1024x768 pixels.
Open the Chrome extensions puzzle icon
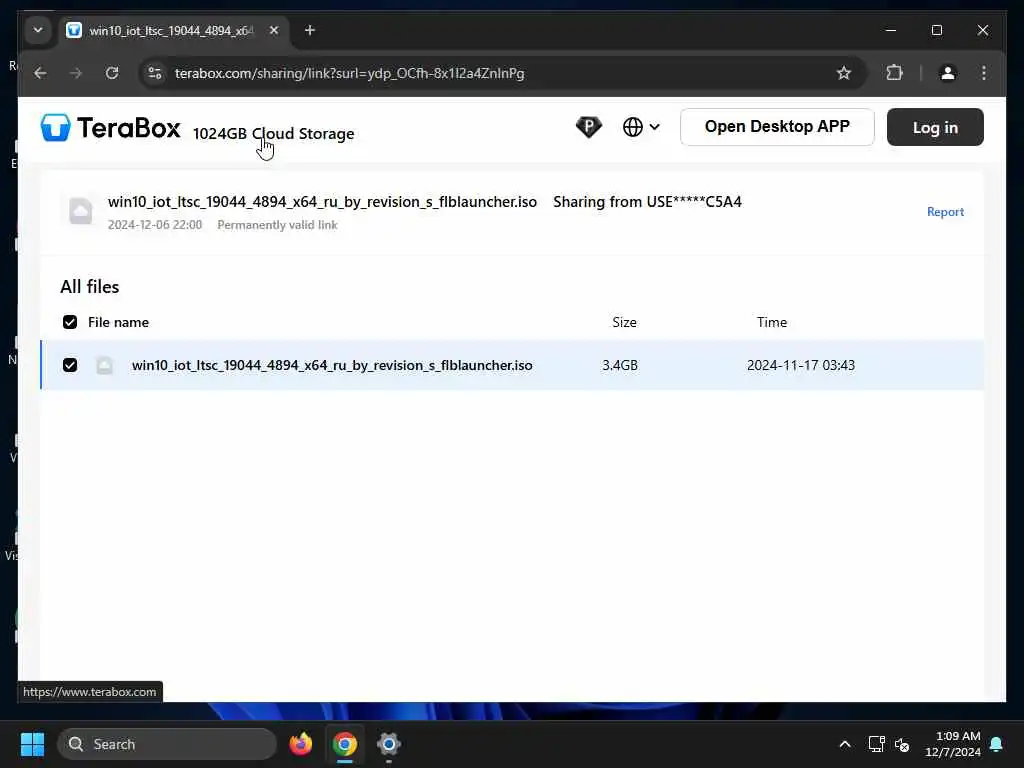coord(895,73)
